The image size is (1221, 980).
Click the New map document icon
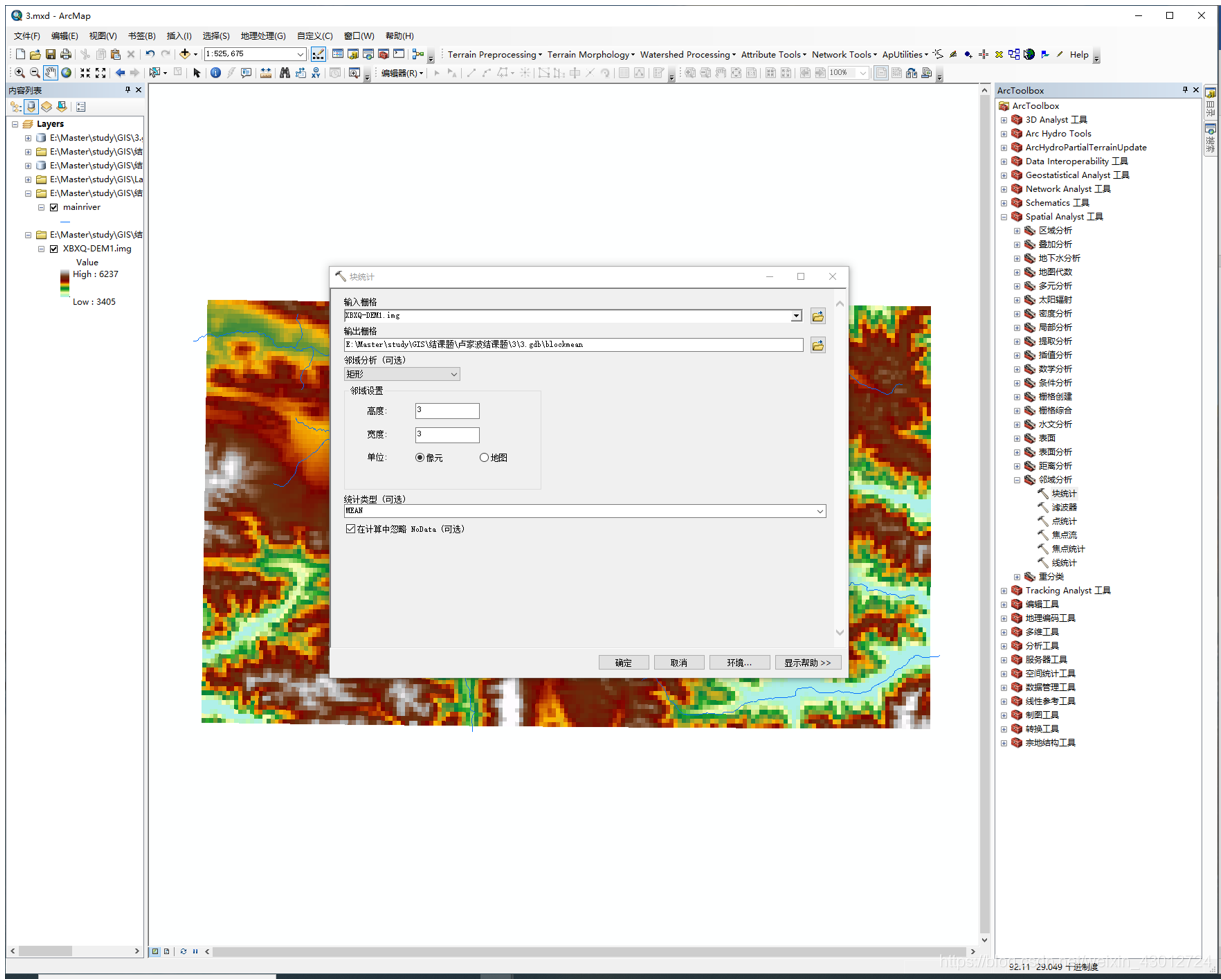click(x=20, y=54)
